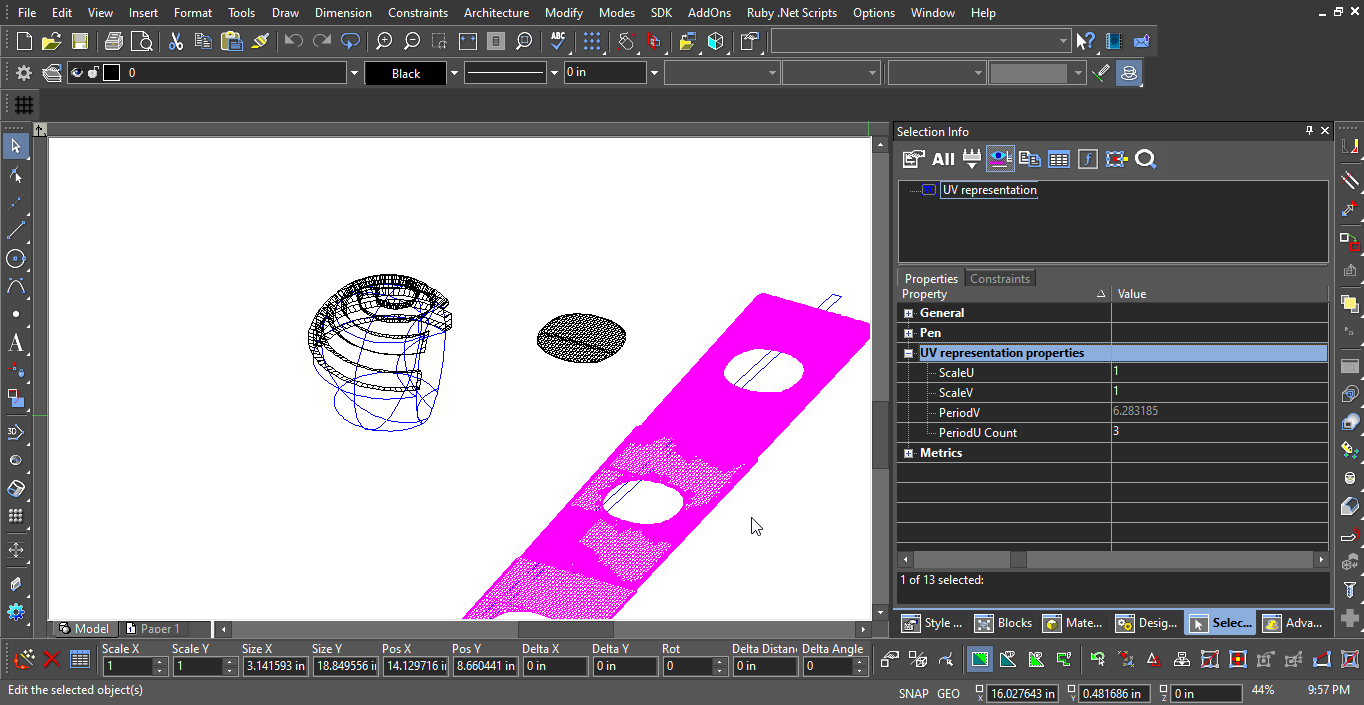Viewport: 1364px width, 705px height.
Task: Edit the PeriodU Count value field
Action: click(x=1220, y=432)
